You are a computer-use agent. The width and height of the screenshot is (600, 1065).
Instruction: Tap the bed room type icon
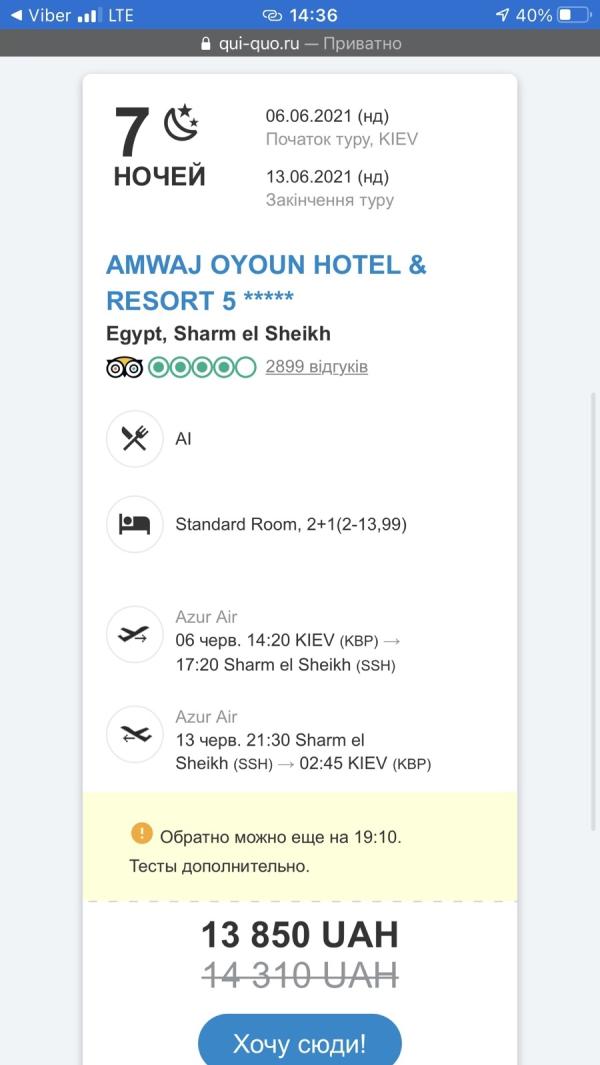135,524
